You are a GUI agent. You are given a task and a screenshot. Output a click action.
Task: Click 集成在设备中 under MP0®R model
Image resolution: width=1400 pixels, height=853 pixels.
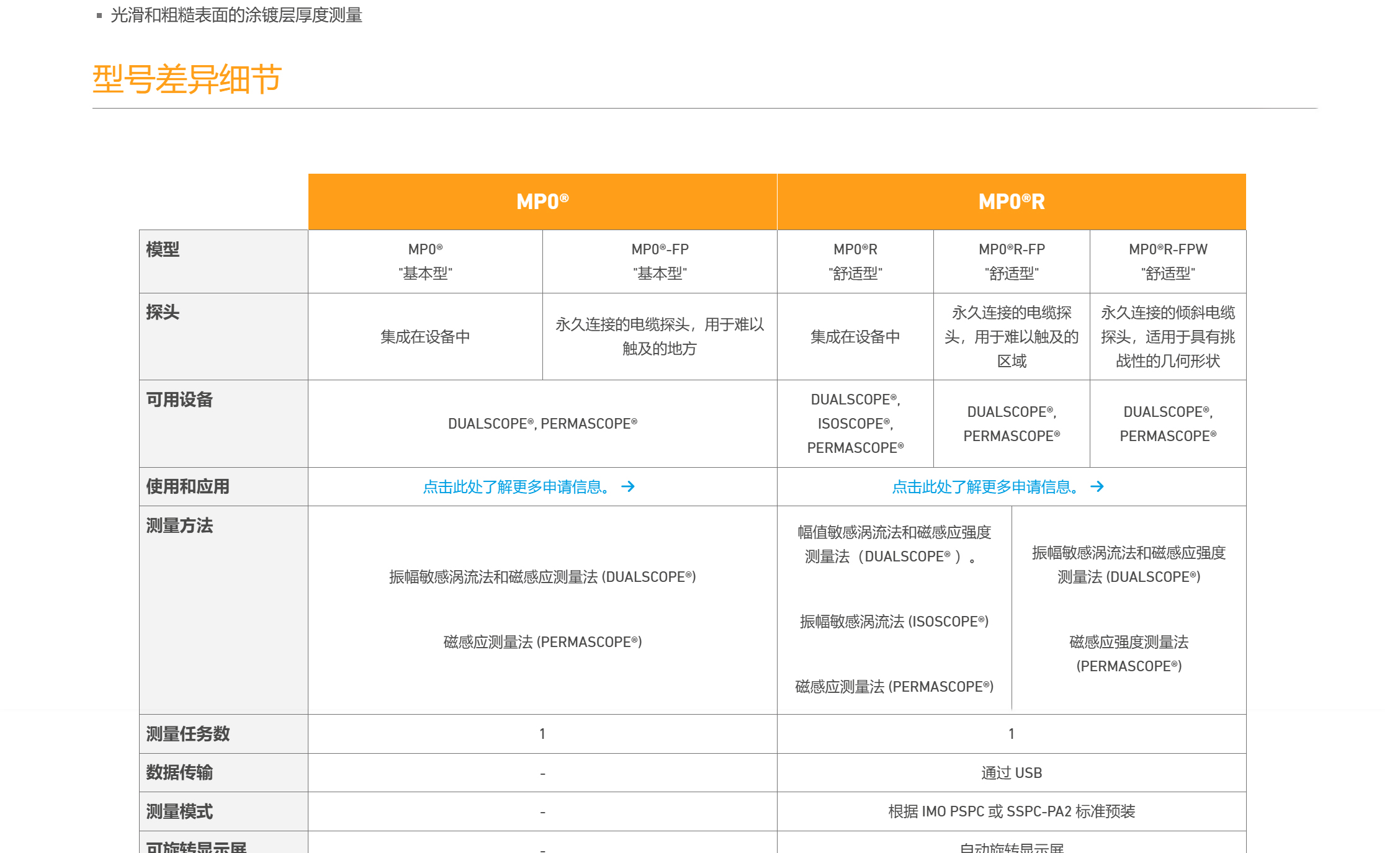point(855,337)
